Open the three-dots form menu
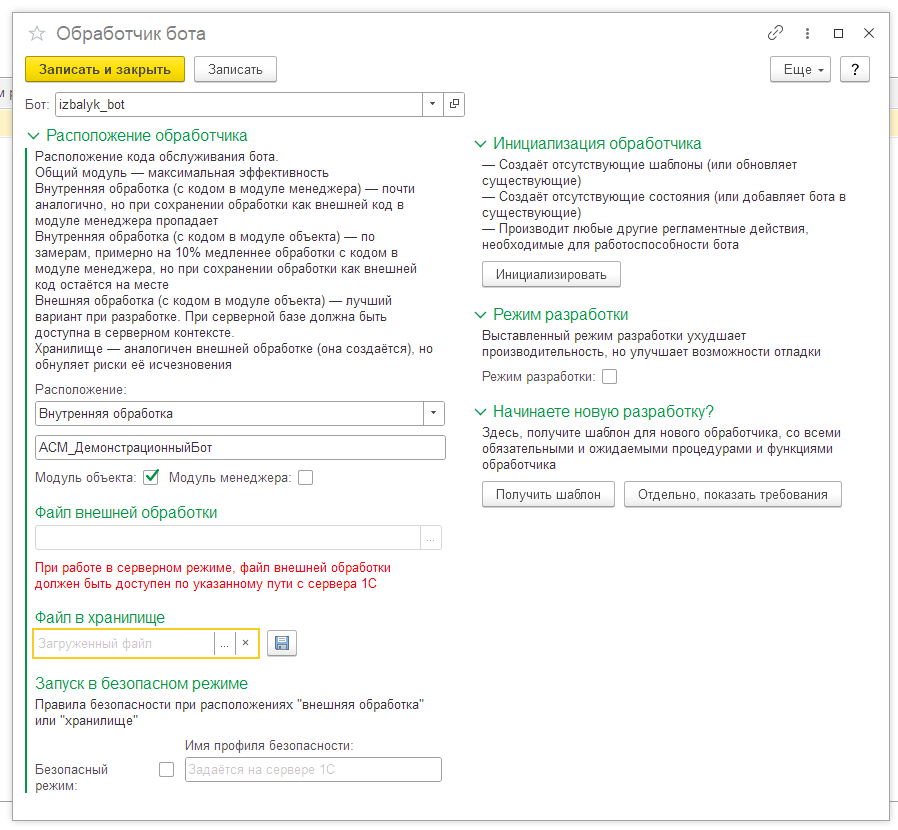 tap(807, 33)
